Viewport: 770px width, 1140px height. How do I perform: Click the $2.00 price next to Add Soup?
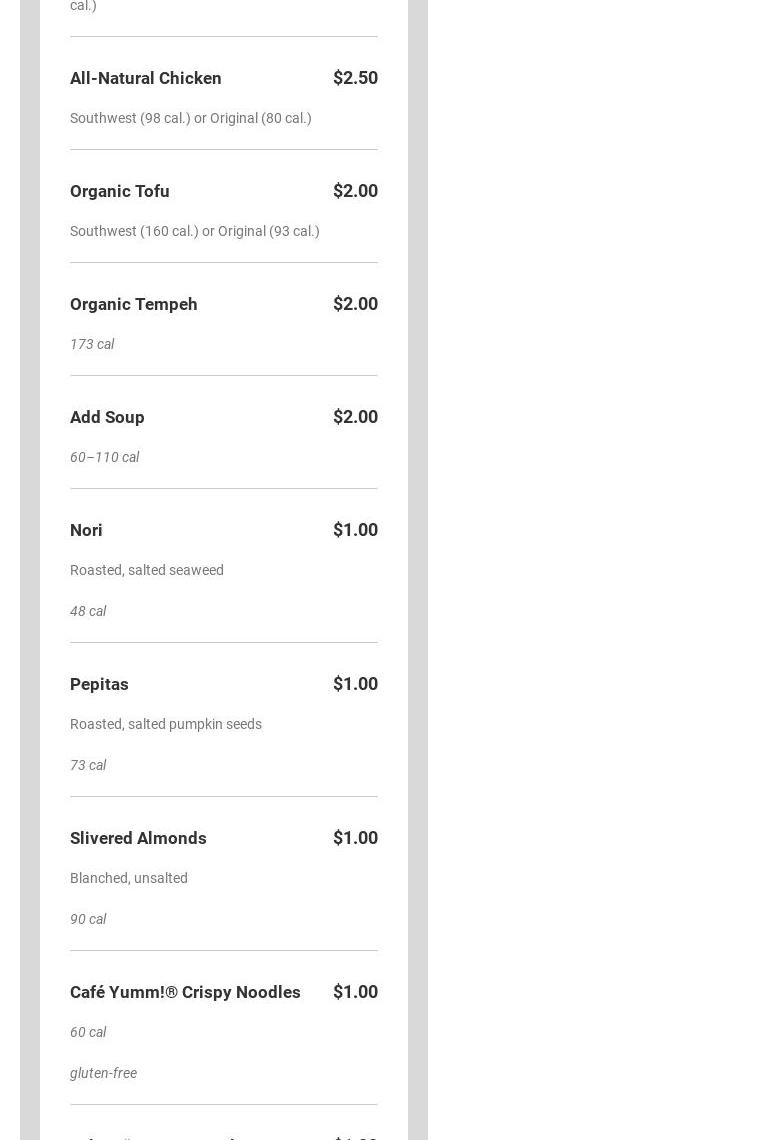[355, 417]
